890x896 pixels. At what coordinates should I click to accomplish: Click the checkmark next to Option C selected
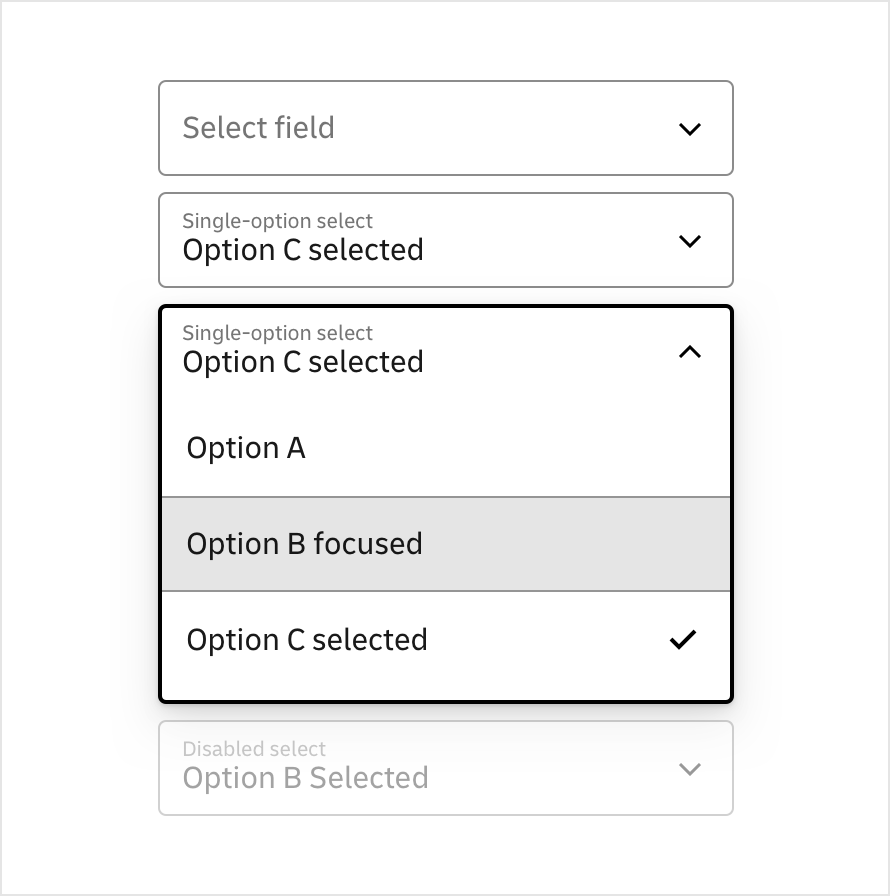pyautogui.click(x=683, y=639)
